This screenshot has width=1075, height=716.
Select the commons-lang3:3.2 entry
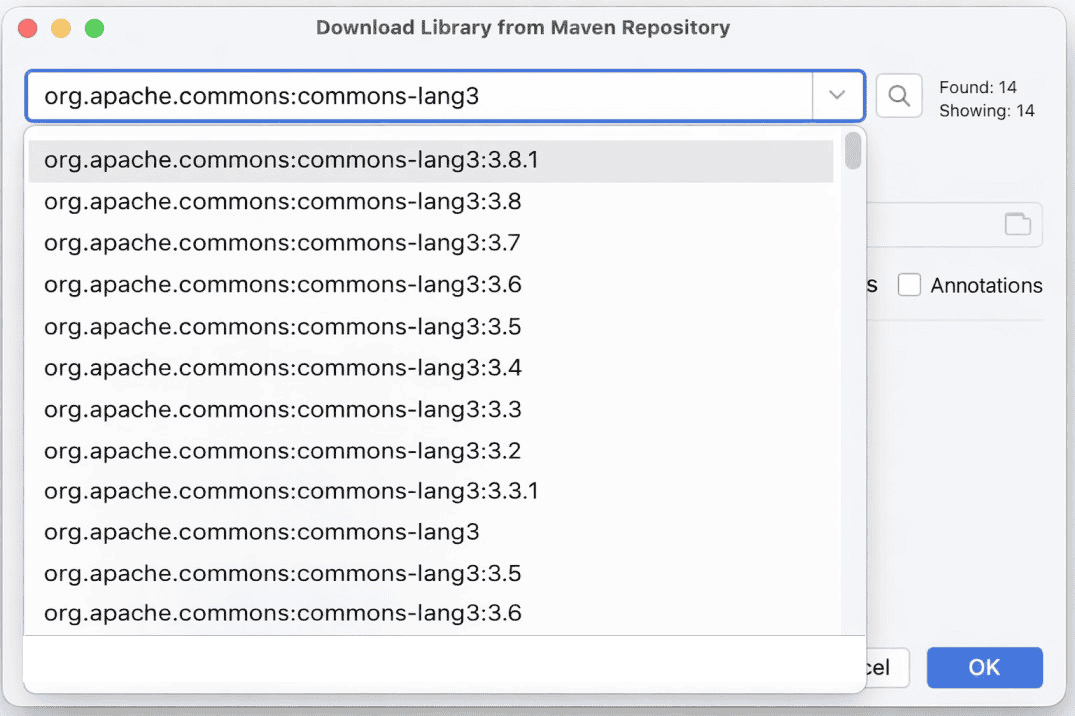283,451
